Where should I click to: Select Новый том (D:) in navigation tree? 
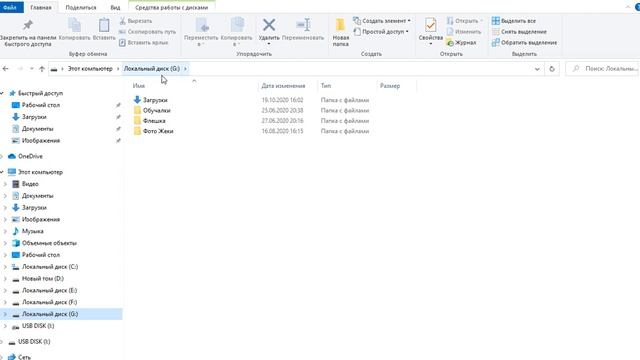pyautogui.click(x=42, y=279)
